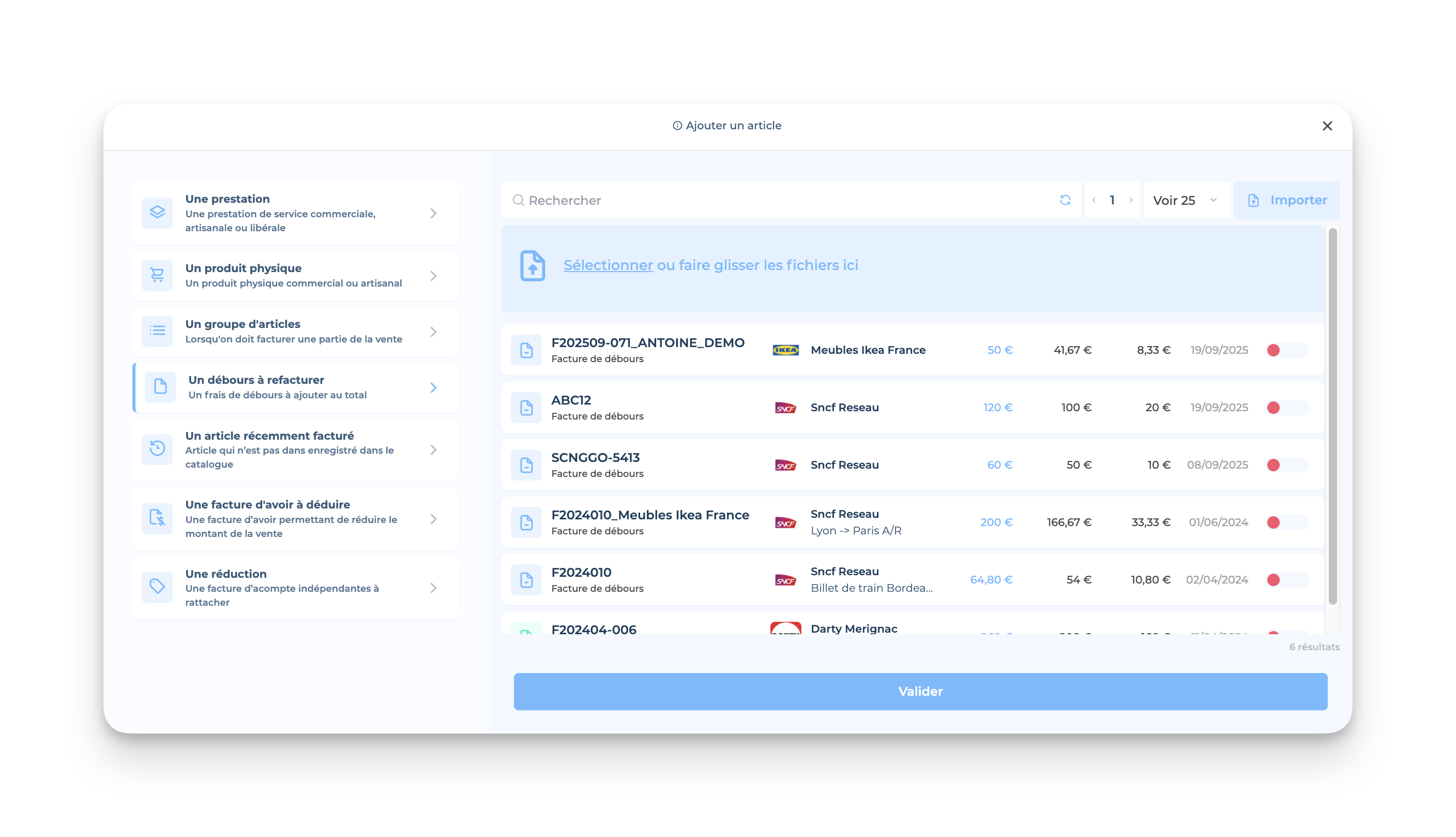Click the Sélectionner link for files
The height and width of the screenshot is (837, 1456).
point(608,265)
